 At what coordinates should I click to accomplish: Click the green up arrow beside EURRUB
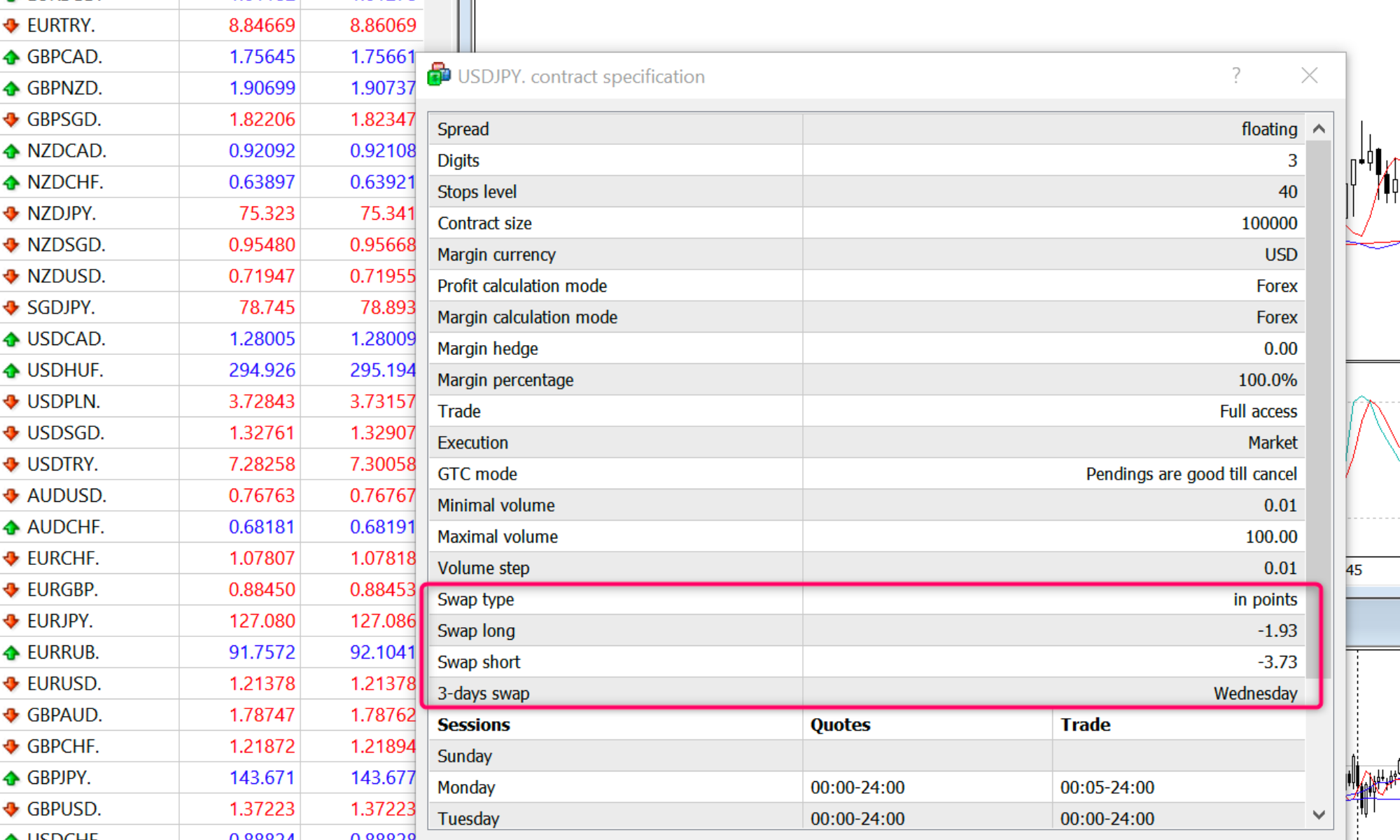pyautogui.click(x=11, y=652)
